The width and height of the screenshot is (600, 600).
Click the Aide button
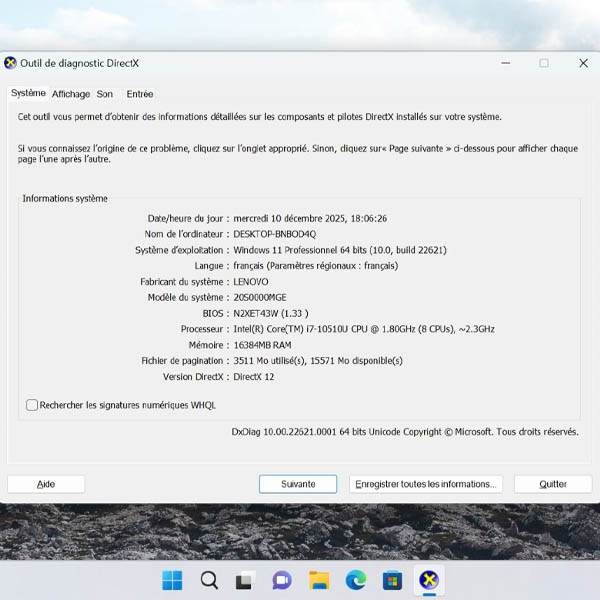pyautogui.click(x=46, y=484)
